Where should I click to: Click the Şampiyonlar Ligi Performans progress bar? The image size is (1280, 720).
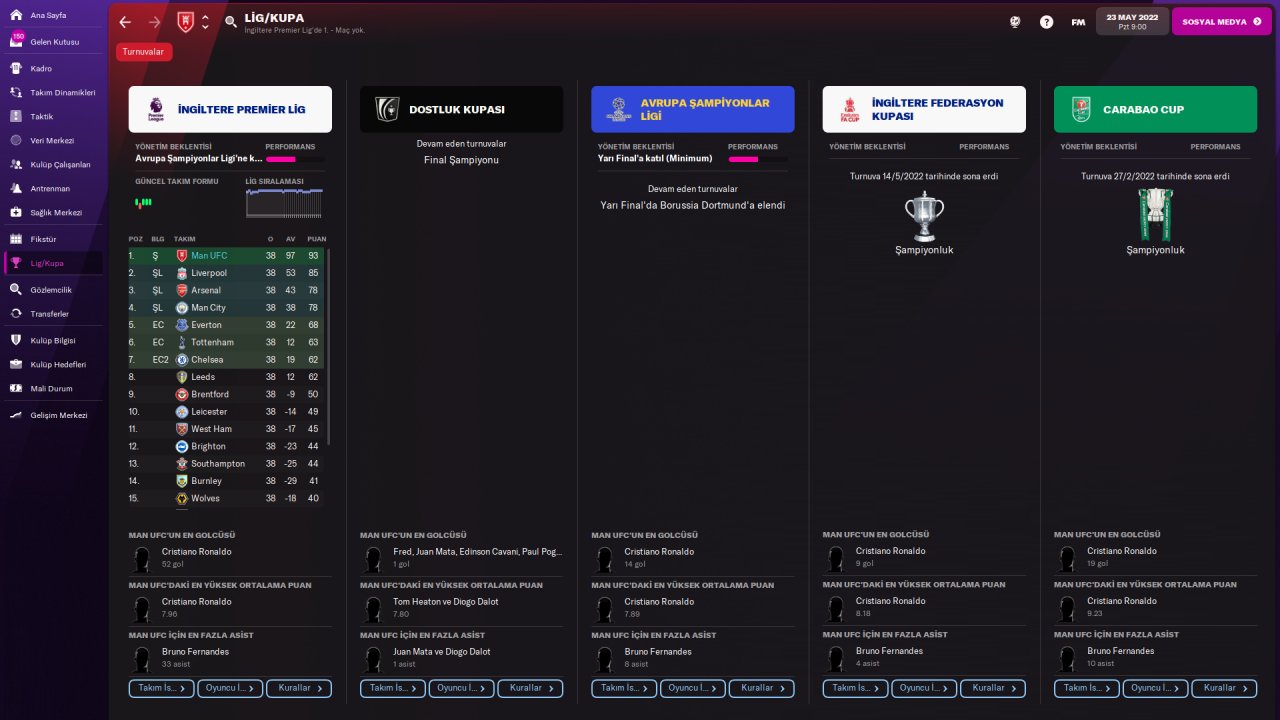[757, 159]
